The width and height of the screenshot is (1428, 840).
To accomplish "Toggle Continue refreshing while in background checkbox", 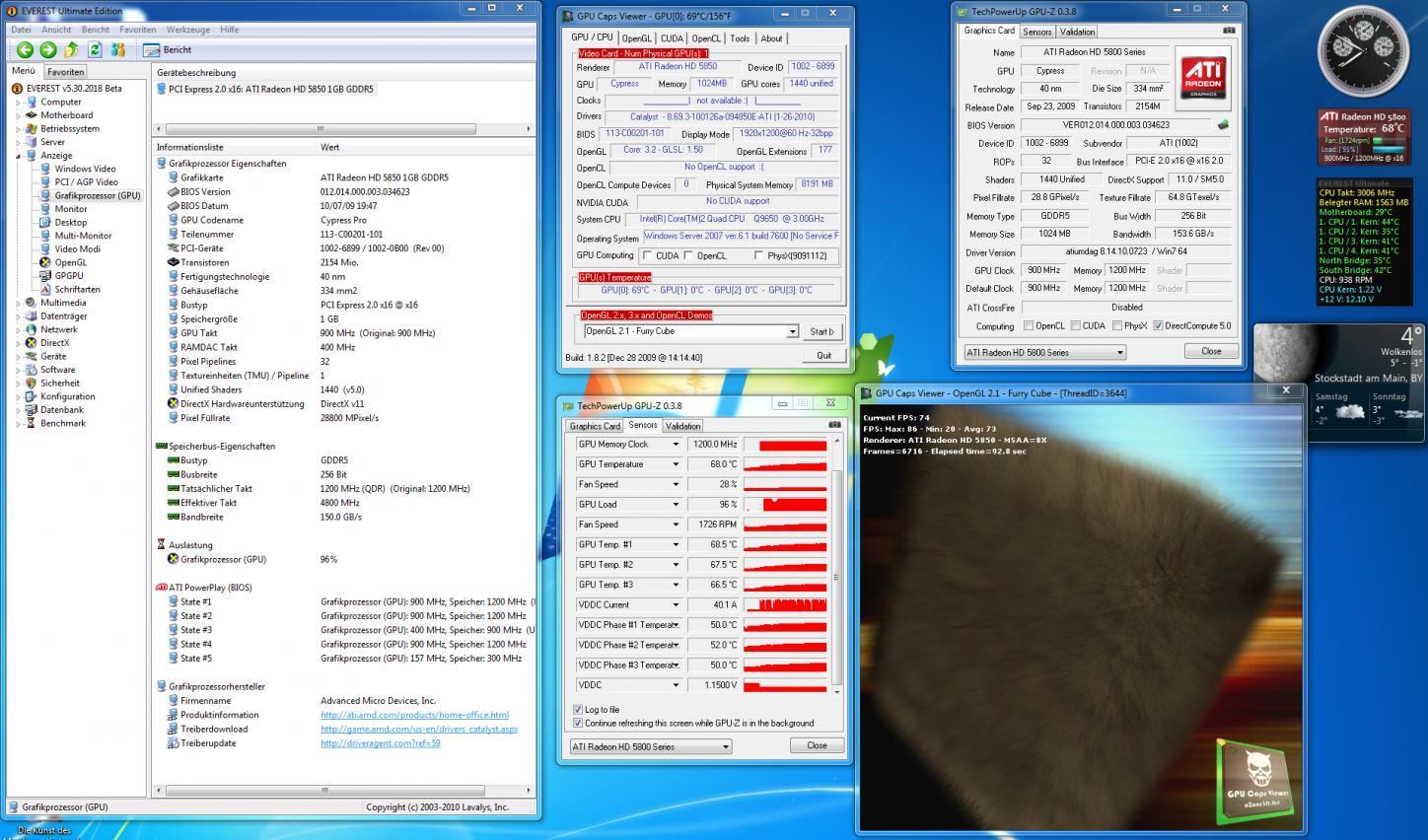I will tap(578, 723).
